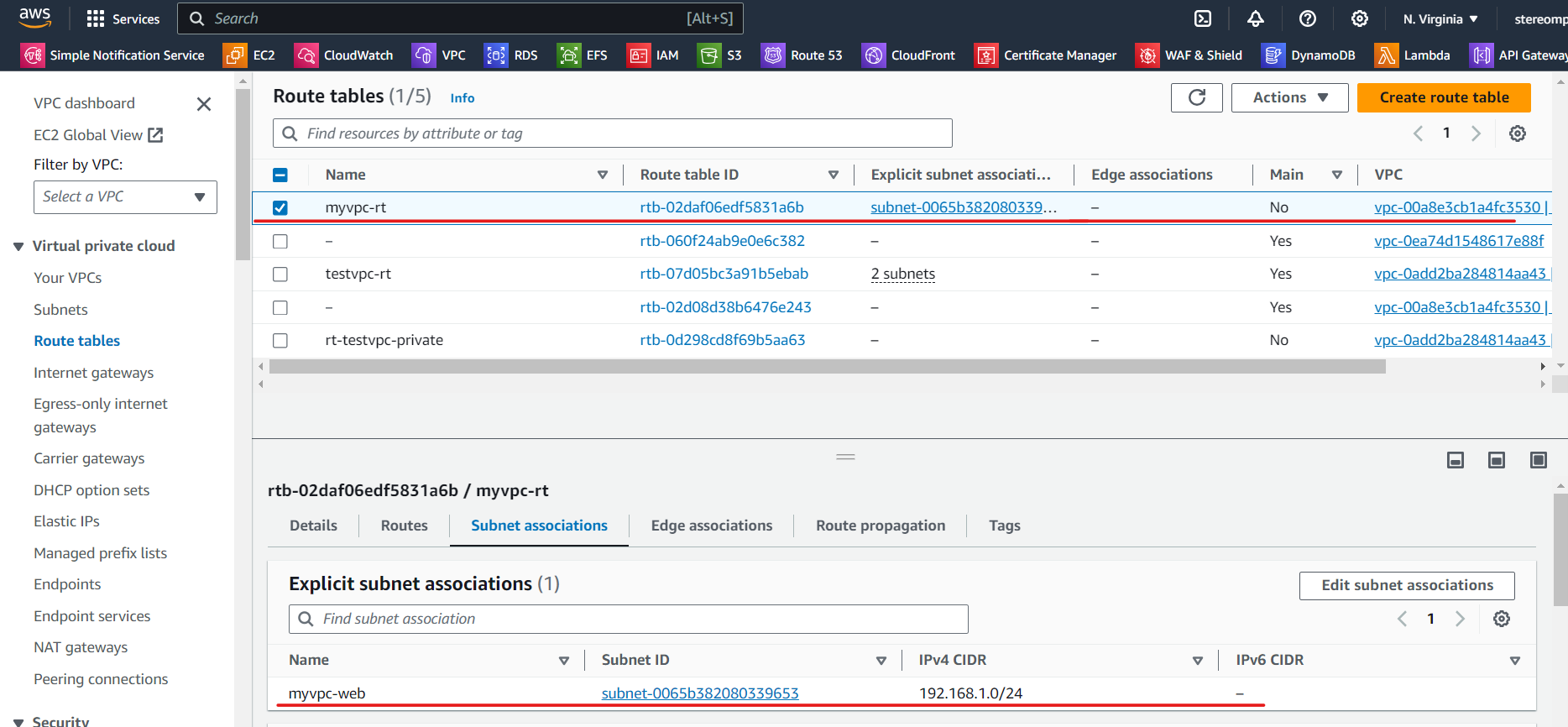Viewport: 1568px width, 727px height.
Task: Collapse details panel to bottom icon
Action: (x=1456, y=460)
